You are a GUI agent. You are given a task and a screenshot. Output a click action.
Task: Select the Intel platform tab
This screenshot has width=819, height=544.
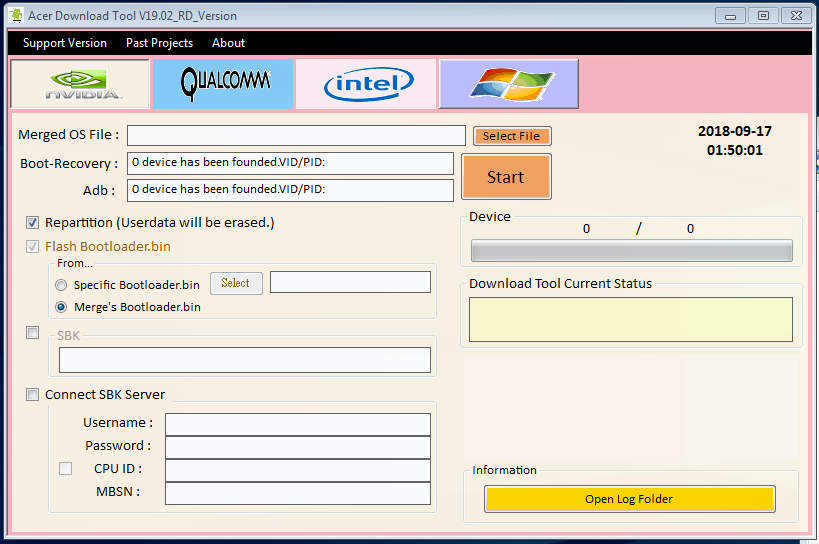[x=366, y=84]
